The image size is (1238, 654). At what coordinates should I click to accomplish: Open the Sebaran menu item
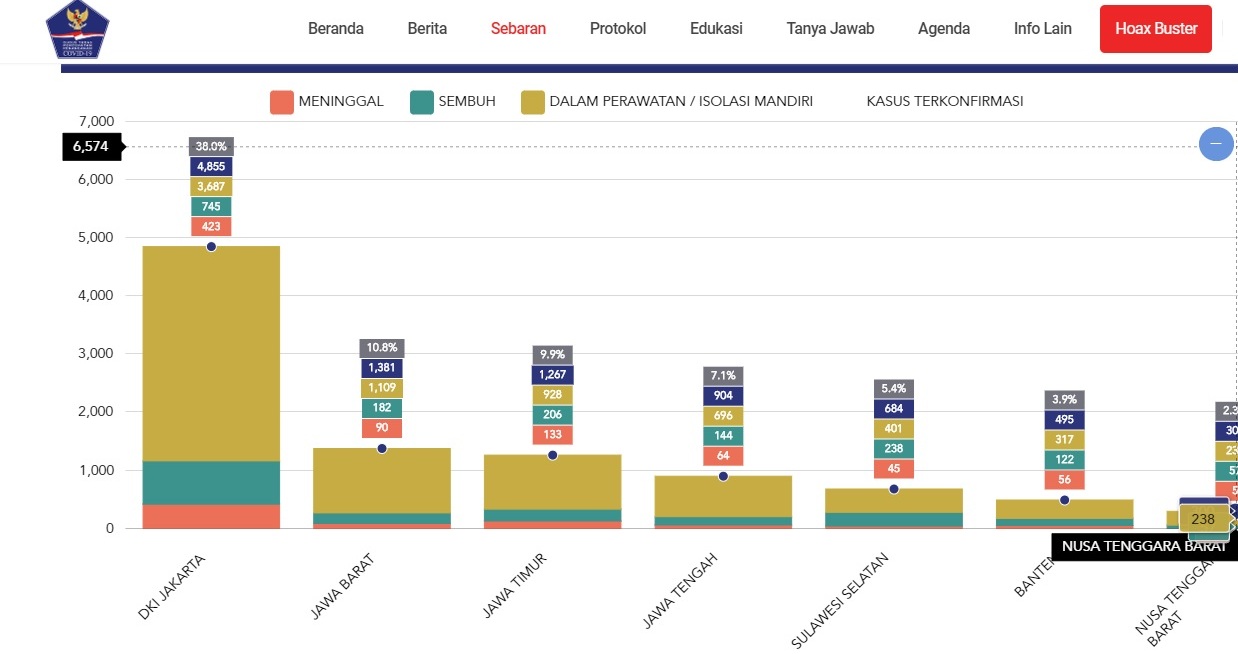[x=518, y=29]
